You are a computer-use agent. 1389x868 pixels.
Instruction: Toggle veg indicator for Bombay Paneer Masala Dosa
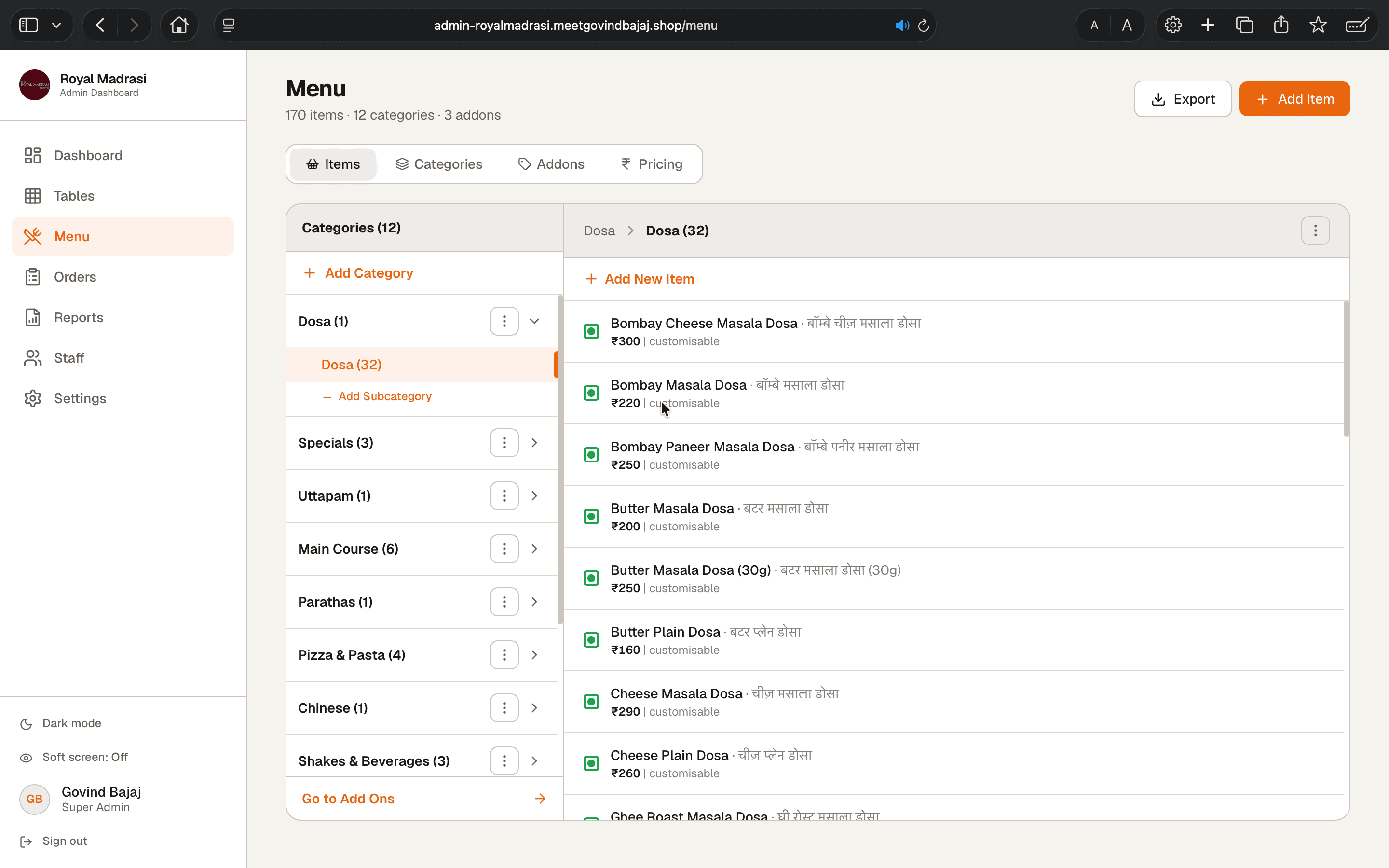pos(591,455)
